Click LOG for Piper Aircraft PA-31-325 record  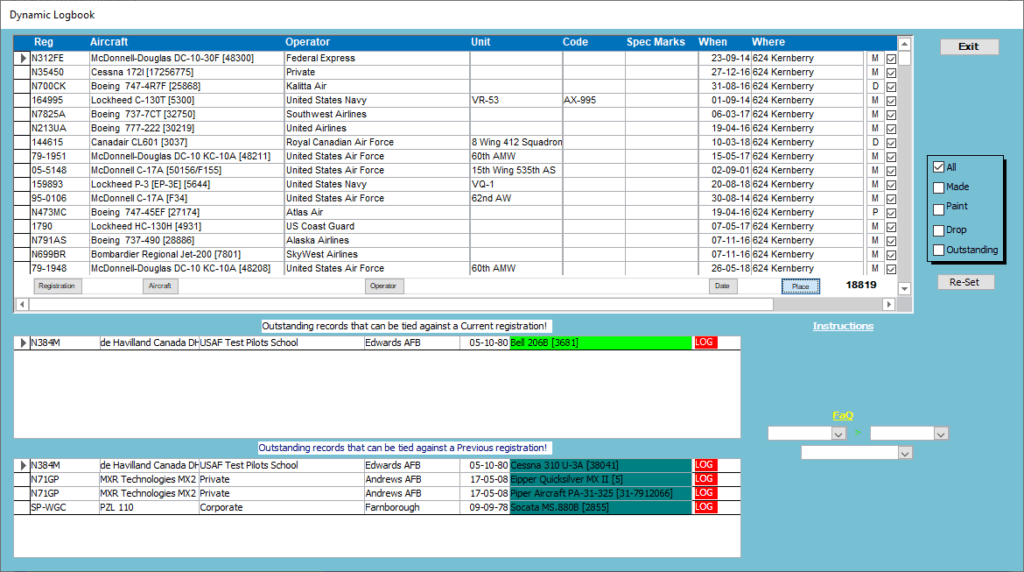705,493
